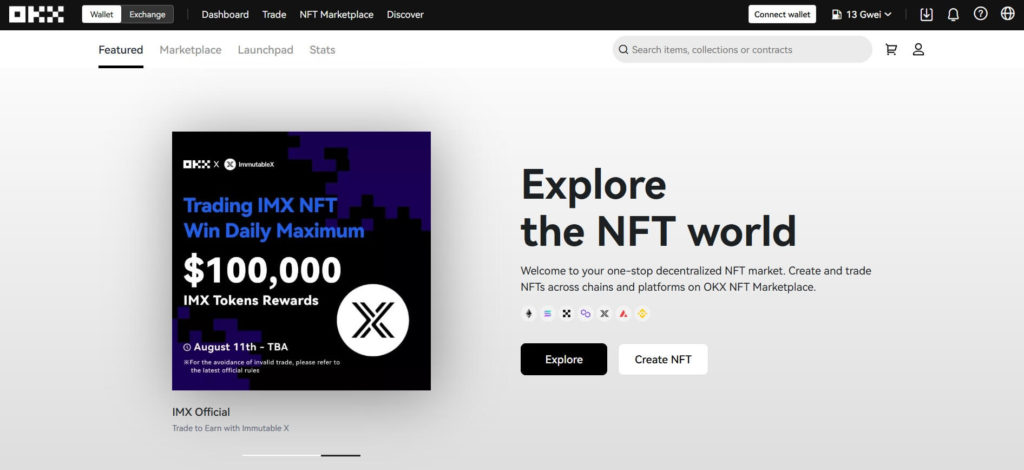Open the Trade menu
1024x470 pixels.
click(274, 14)
